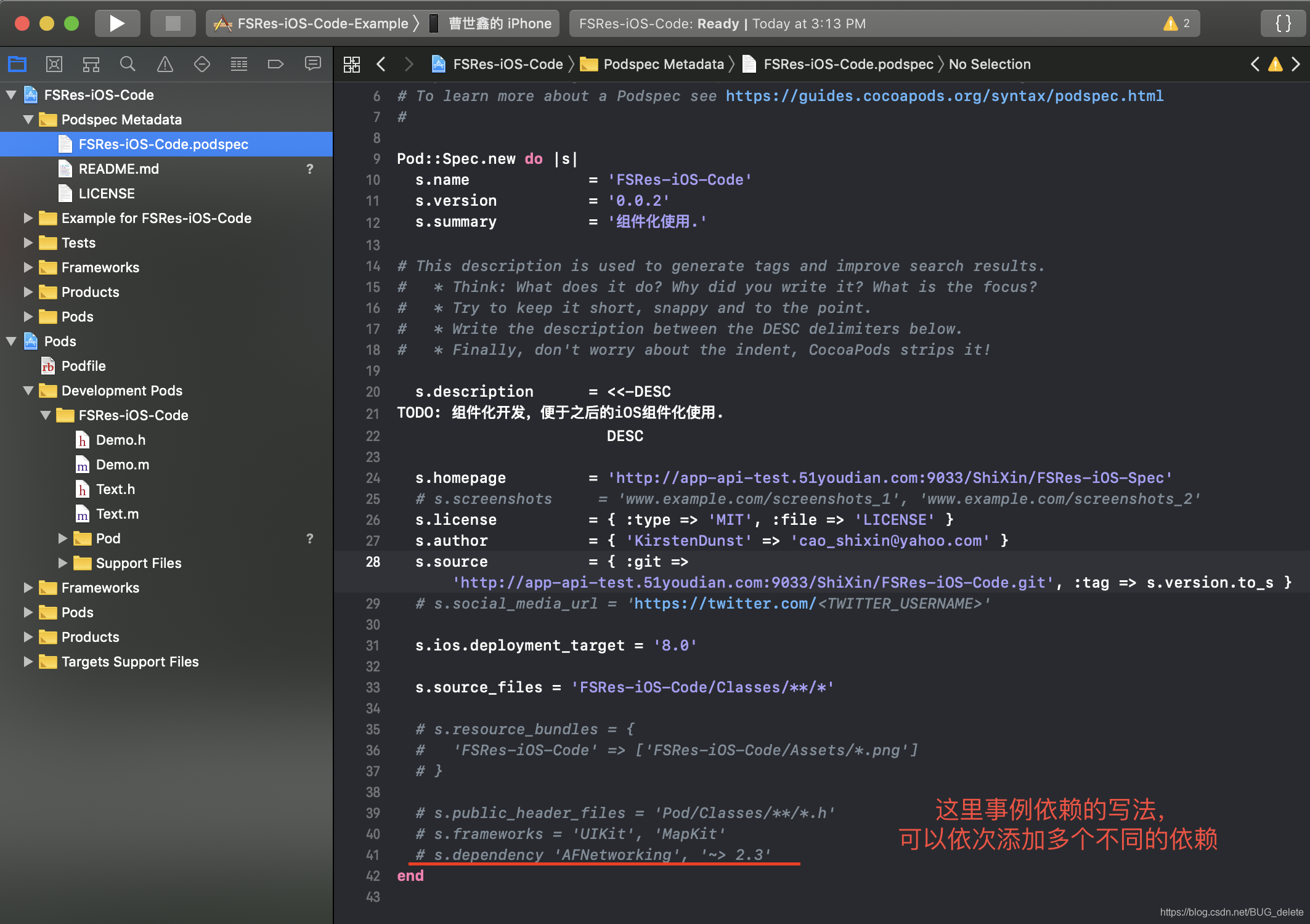This screenshot has height=924, width=1310.
Task: Click the twitter.com URL on line 29
Action: 725,604
